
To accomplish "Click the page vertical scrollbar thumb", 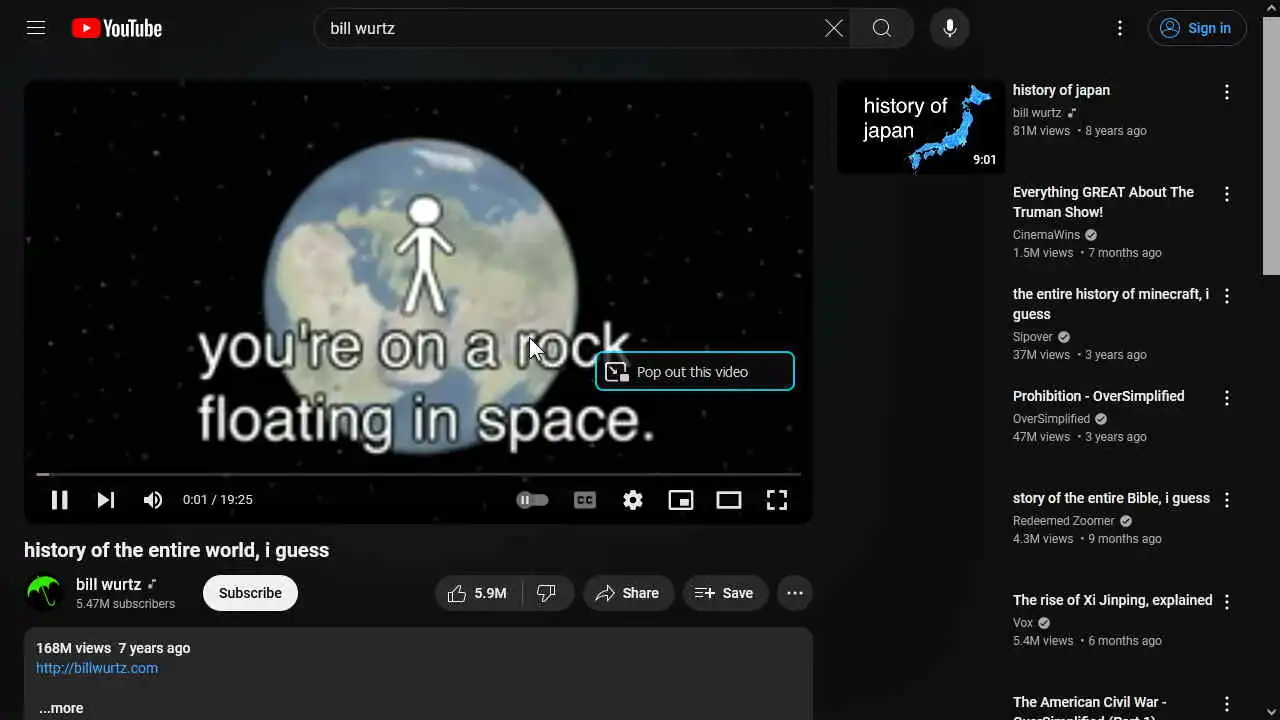I will tap(1271, 146).
